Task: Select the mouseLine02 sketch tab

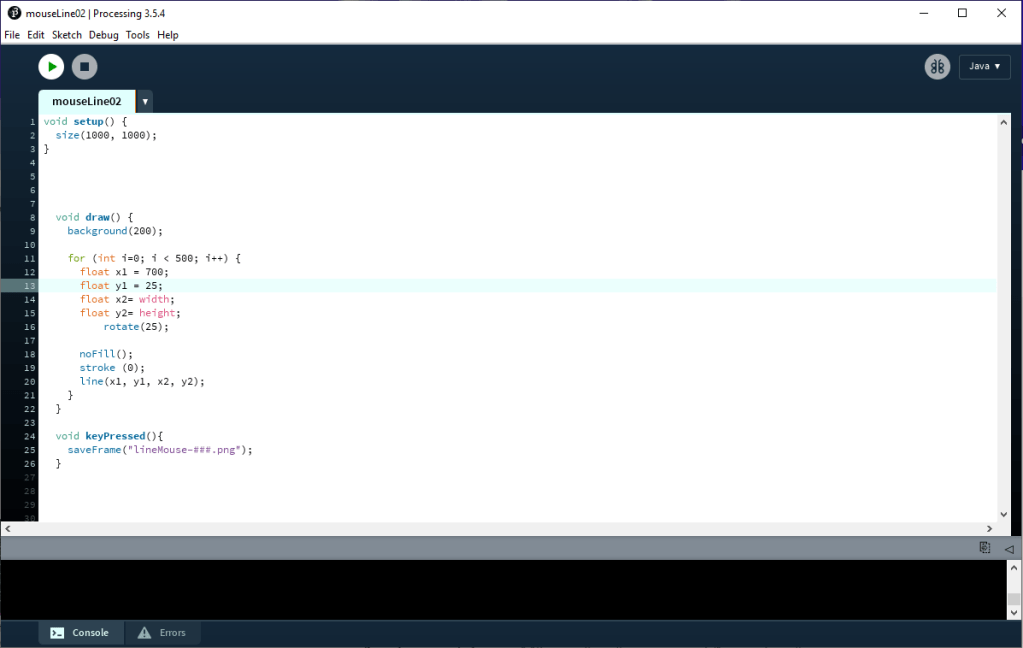Action: pos(86,101)
